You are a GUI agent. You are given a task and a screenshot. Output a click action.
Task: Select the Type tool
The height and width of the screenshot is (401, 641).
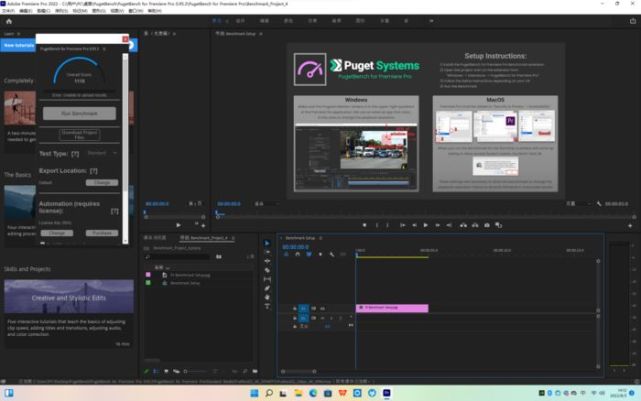tap(267, 306)
